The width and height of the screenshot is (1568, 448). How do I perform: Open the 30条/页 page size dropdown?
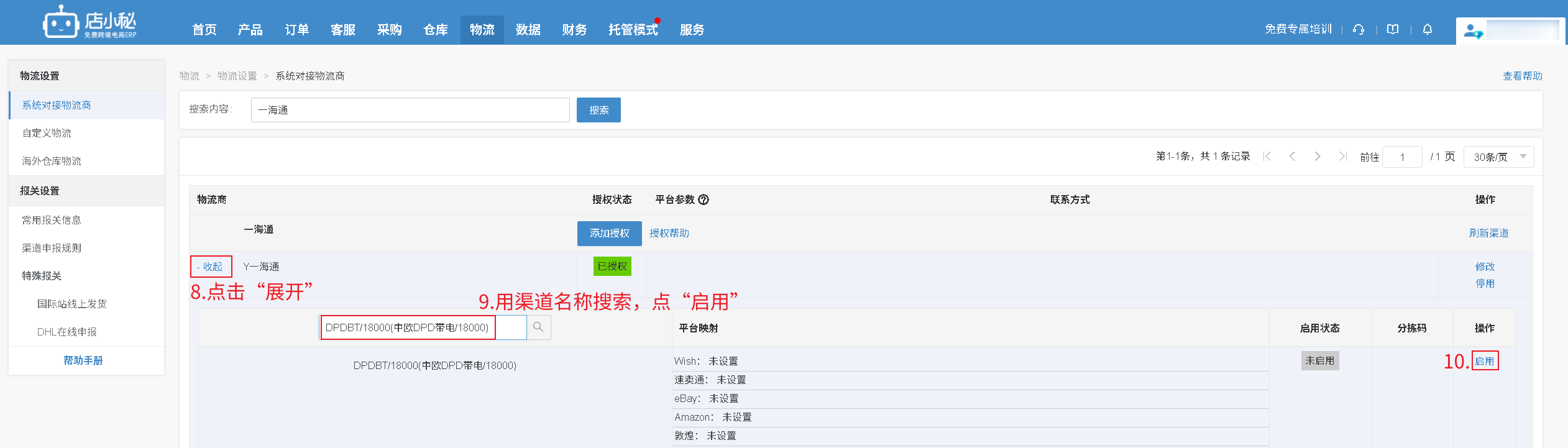(1498, 157)
